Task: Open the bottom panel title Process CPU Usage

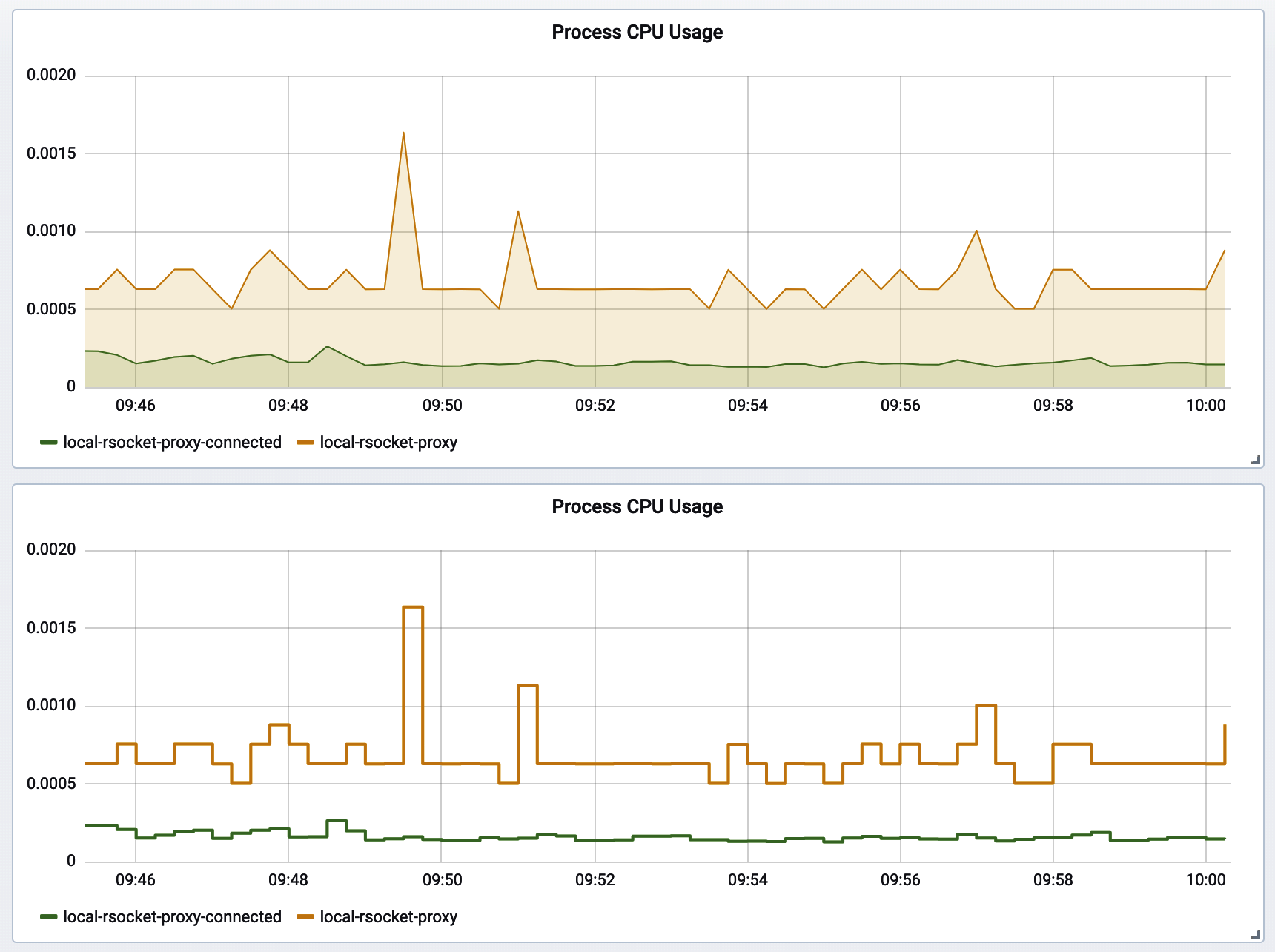Action: (x=637, y=506)
